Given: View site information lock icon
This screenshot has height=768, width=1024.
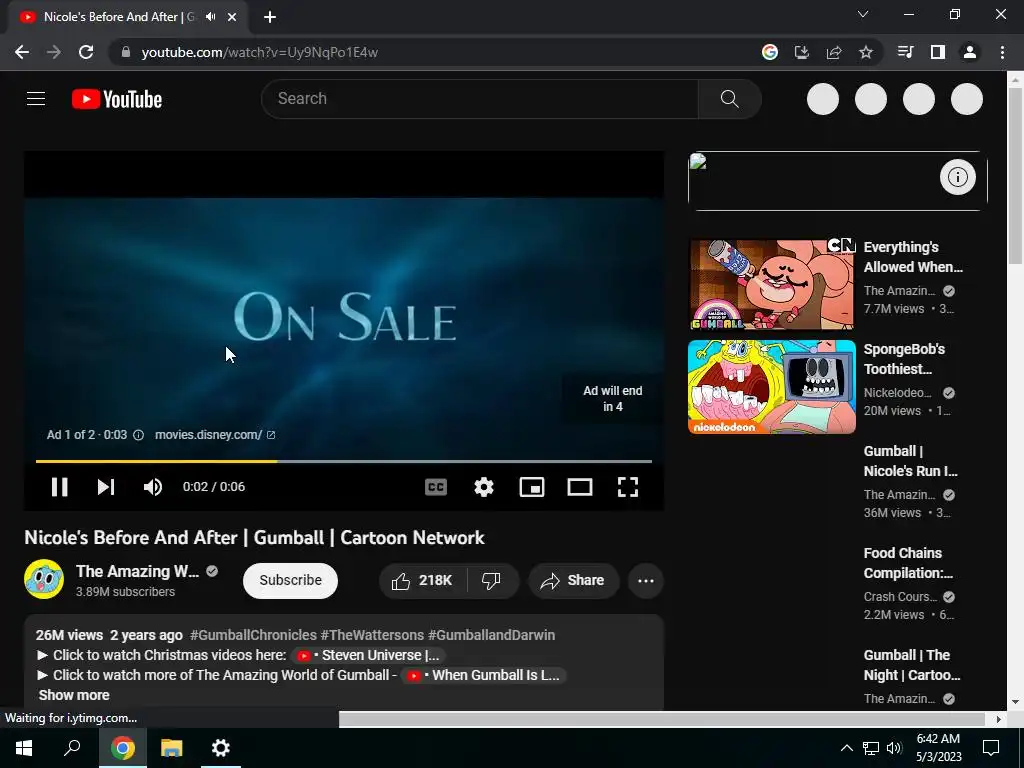Looking at the screenshot, I should point(126,52).
